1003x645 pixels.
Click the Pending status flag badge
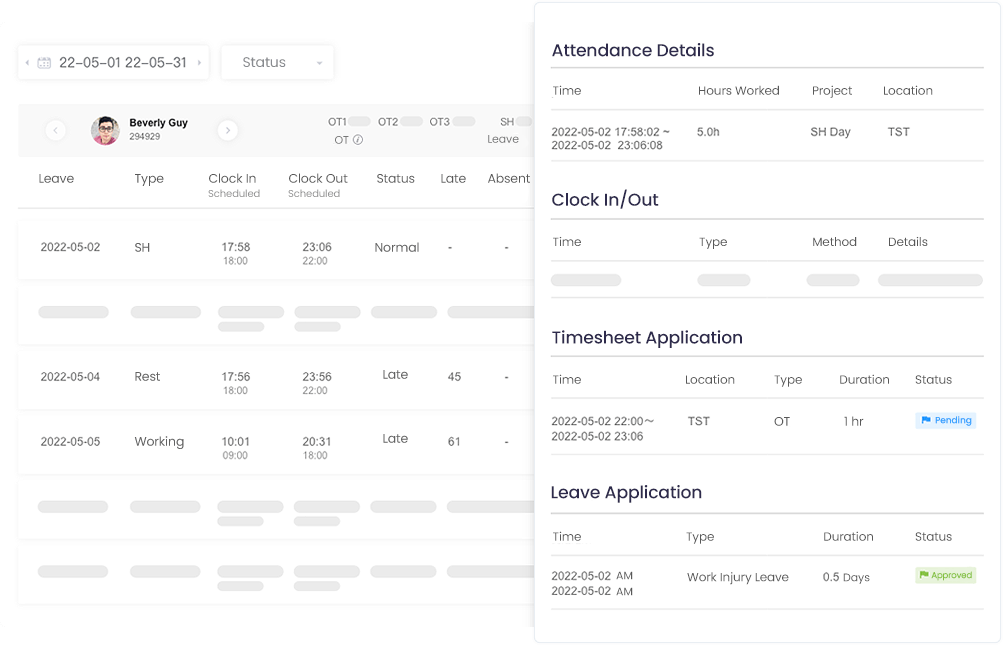[945, 420]
